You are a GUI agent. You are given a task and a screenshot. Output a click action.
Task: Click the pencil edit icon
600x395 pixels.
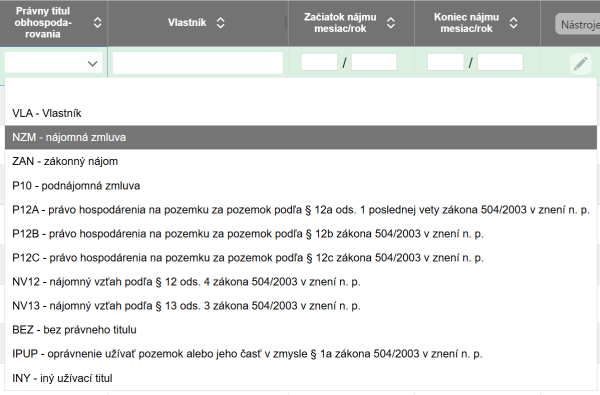point(580,63)
